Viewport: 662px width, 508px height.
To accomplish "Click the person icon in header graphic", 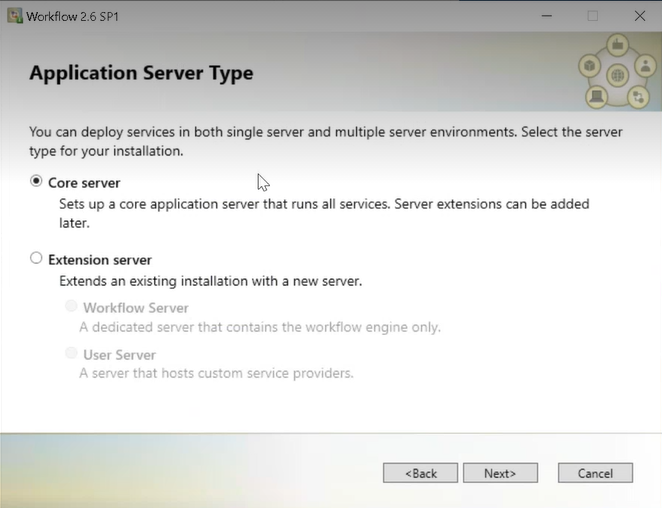I will pos(646,65).
